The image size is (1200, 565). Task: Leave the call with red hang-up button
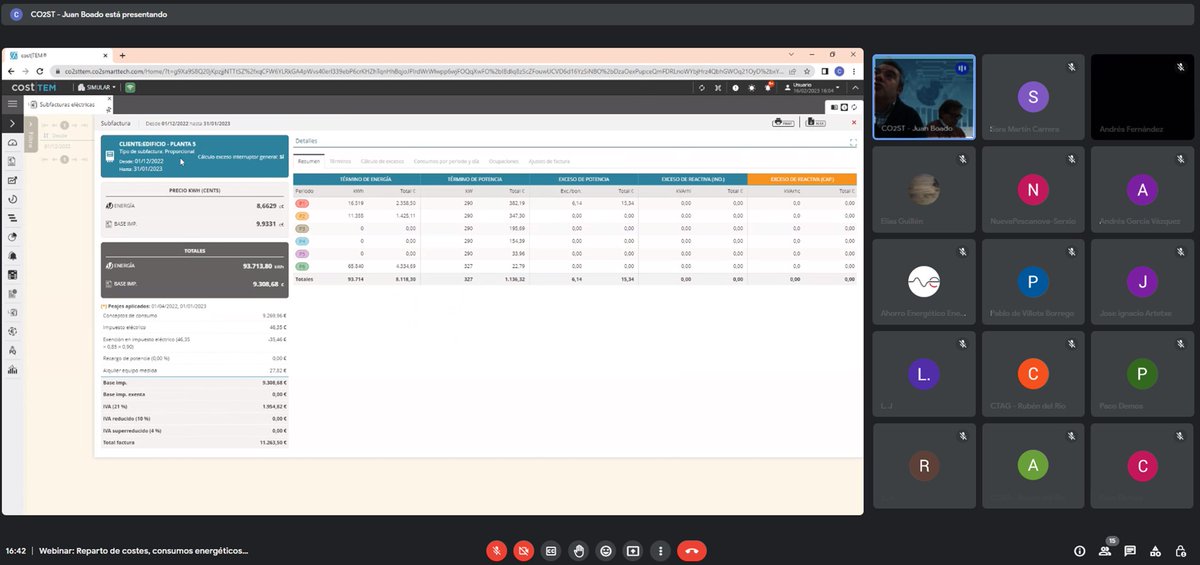click(x=692, y=550)
